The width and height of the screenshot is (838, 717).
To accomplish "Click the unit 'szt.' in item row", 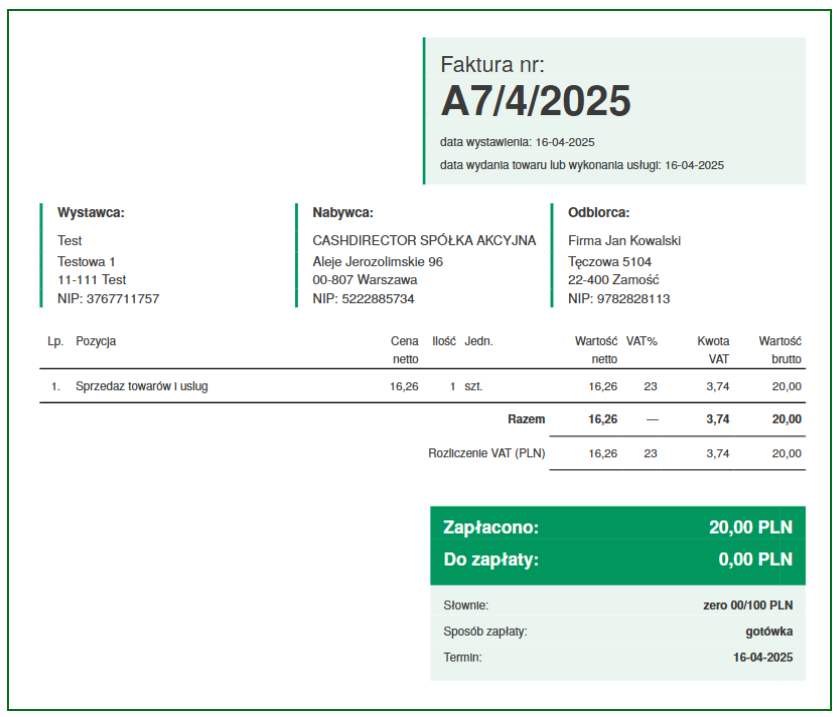I will pyautogui.click(x=474, y=386).
